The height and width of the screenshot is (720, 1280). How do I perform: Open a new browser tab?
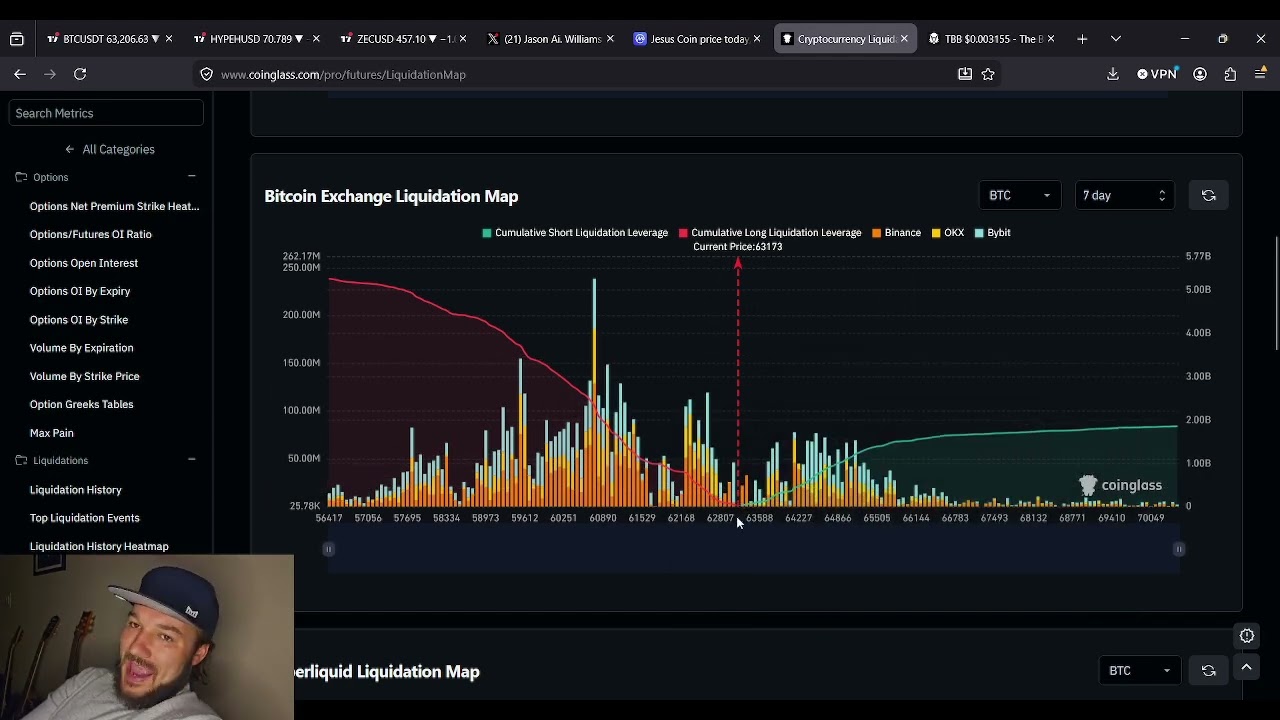(x=1082, y=39)
